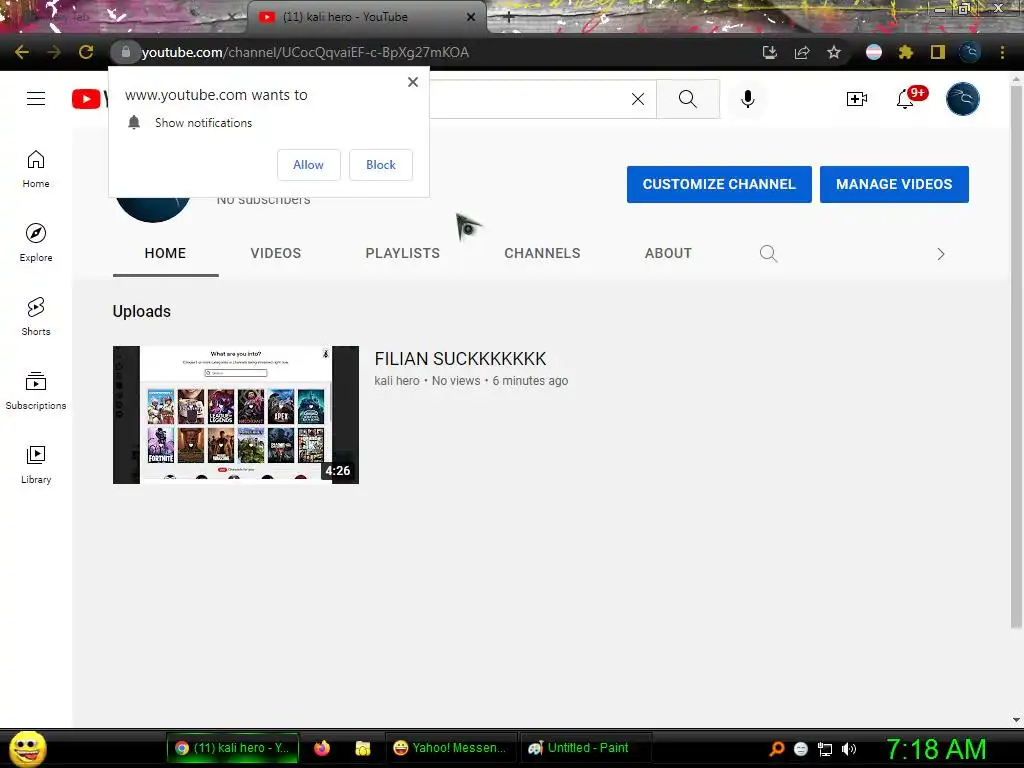
Task: Click the install app icon in address bar
Action: click(x=770, y=52)
